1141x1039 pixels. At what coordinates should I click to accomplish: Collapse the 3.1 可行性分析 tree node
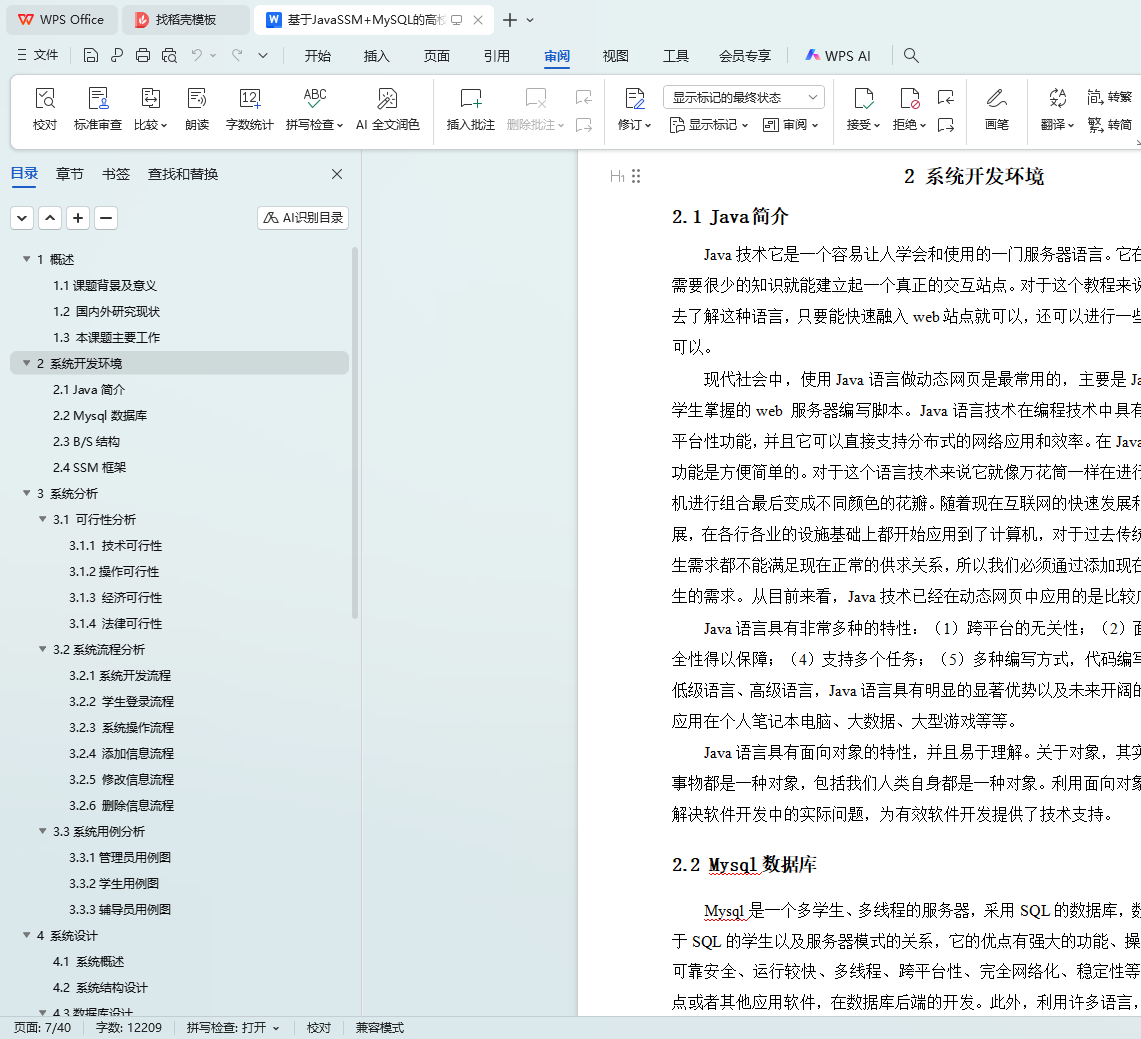[x=43, y=520]
